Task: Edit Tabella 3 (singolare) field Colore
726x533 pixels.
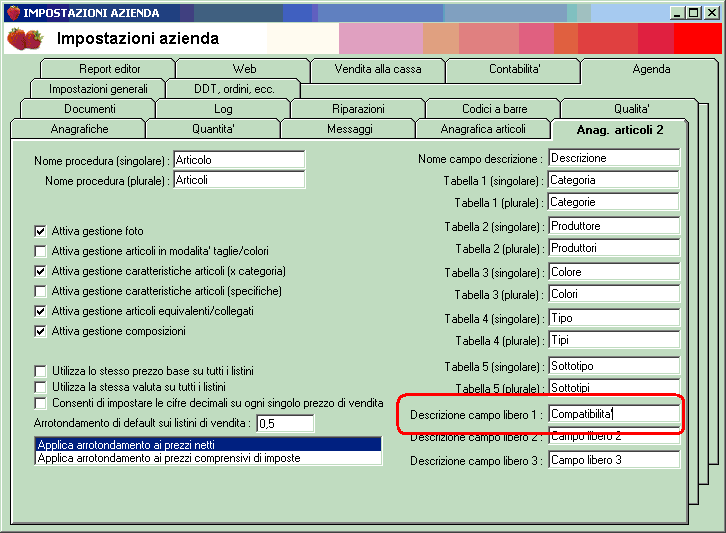Action: [x=614, y=272]
